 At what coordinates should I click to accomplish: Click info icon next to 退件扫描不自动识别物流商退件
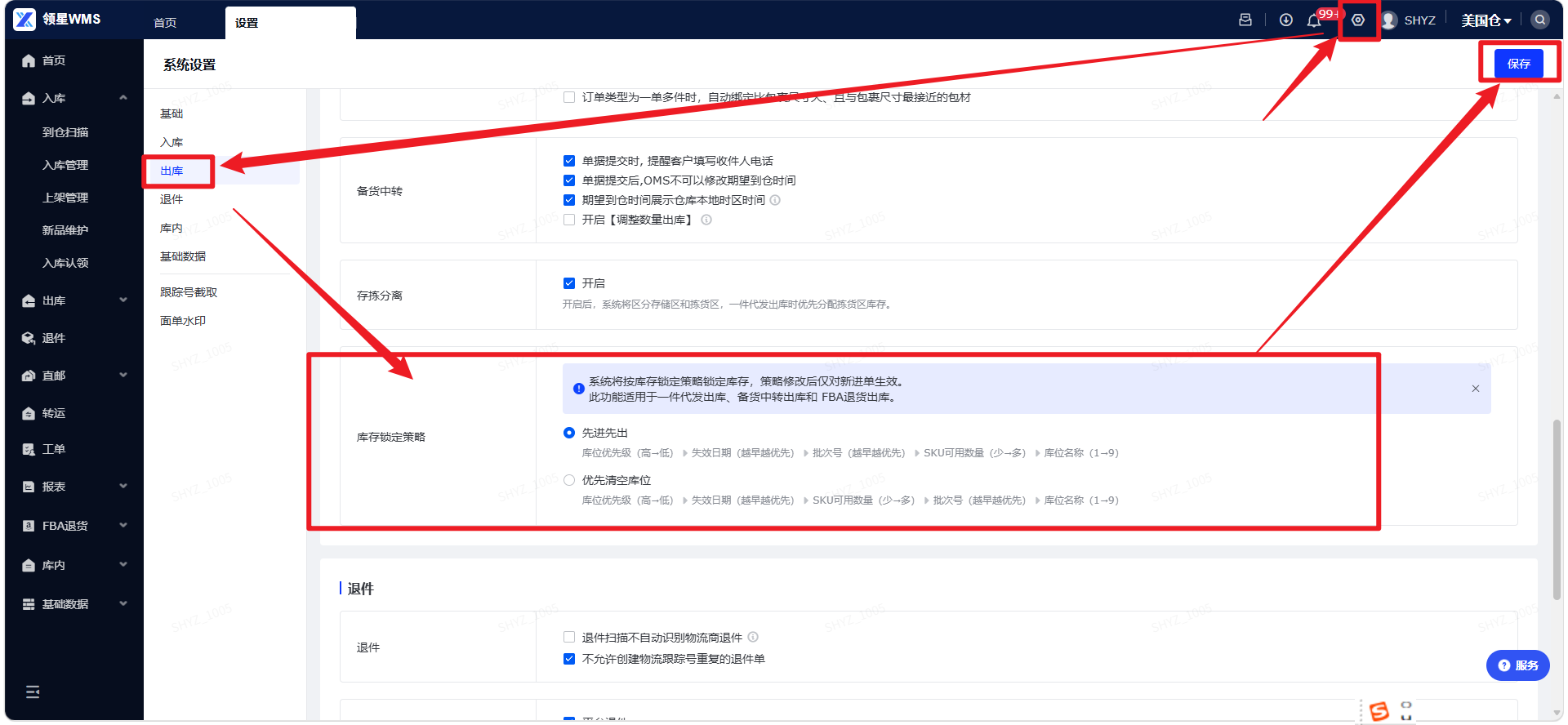point(753,637)
